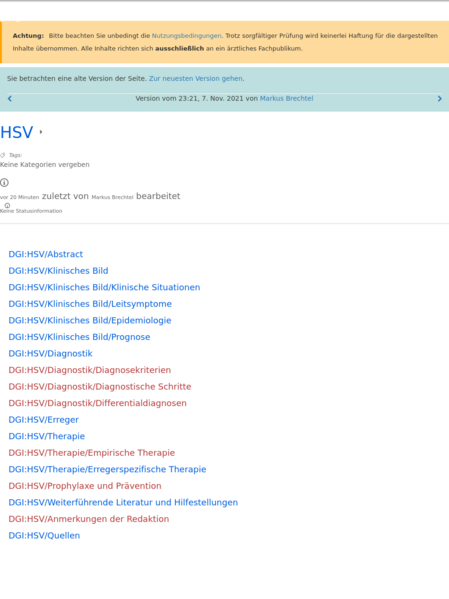Click 'vor 20 Minuten' timestamp text
449x599 pixels.
tap(19, 197)
